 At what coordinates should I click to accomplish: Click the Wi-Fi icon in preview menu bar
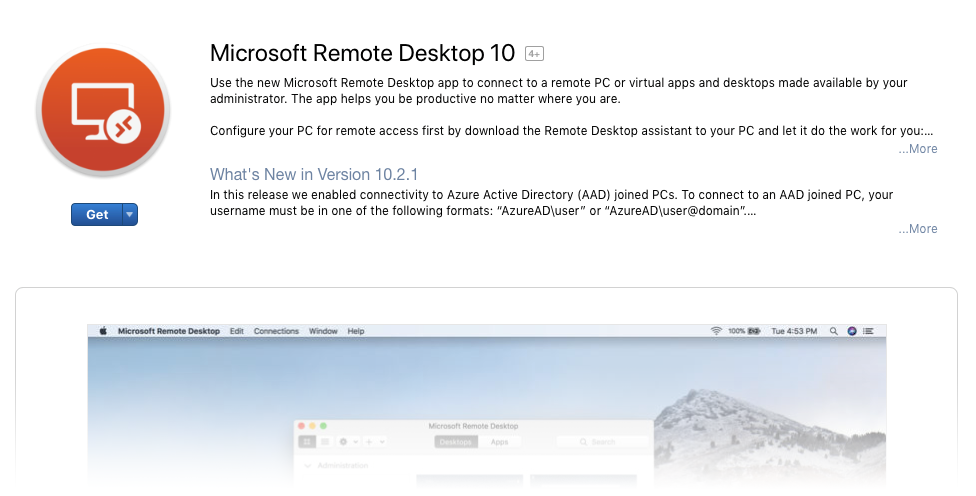pyautogui.click(x=716, y=331)
